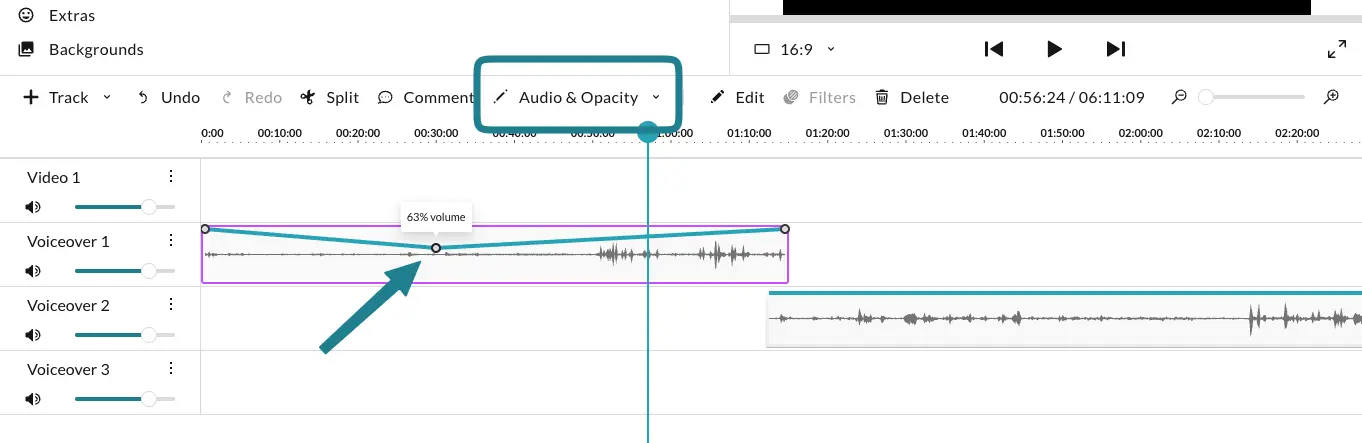1362x443 pixels.
Task: Click the Voiceover 2 volume slider
Action: click(125, 334)
